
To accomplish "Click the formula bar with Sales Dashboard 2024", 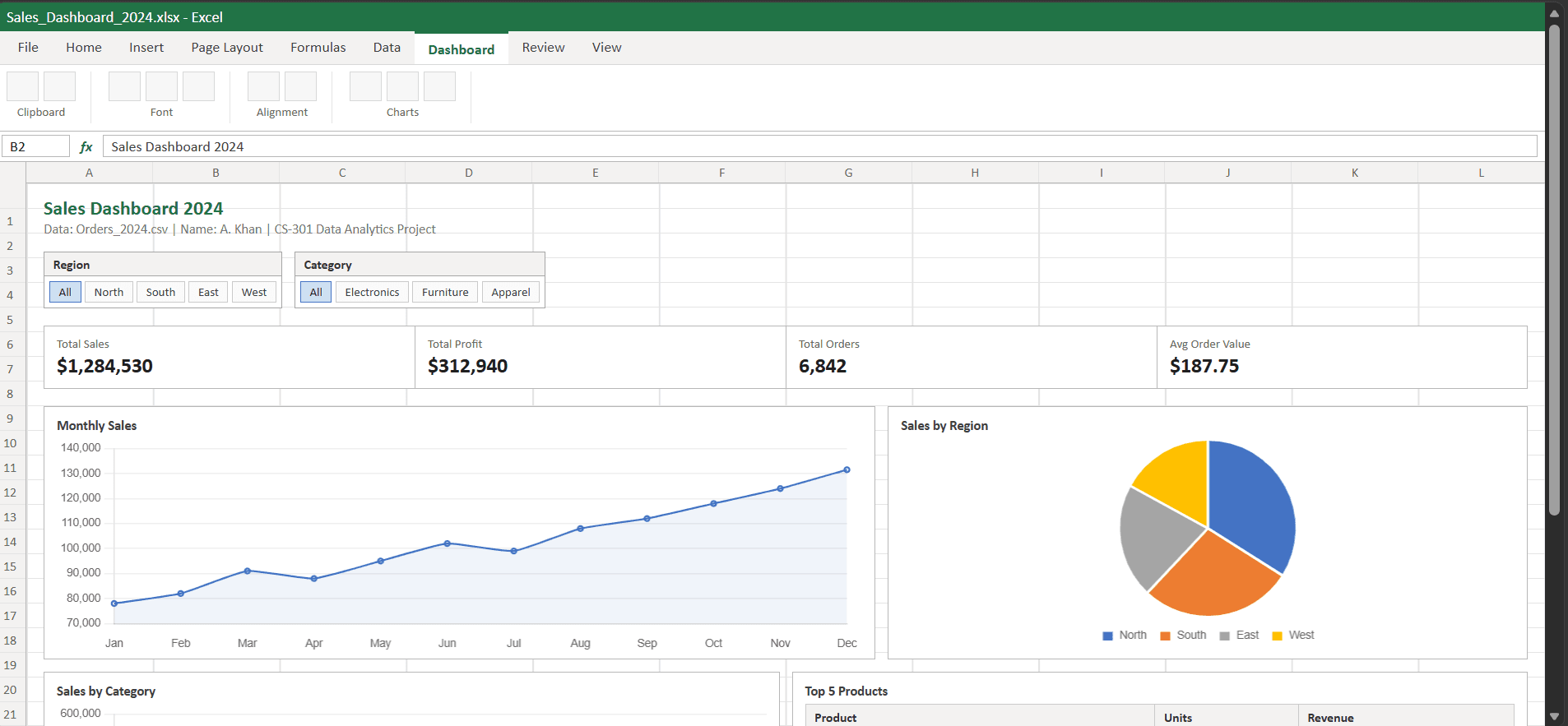I will coord(819,146).
